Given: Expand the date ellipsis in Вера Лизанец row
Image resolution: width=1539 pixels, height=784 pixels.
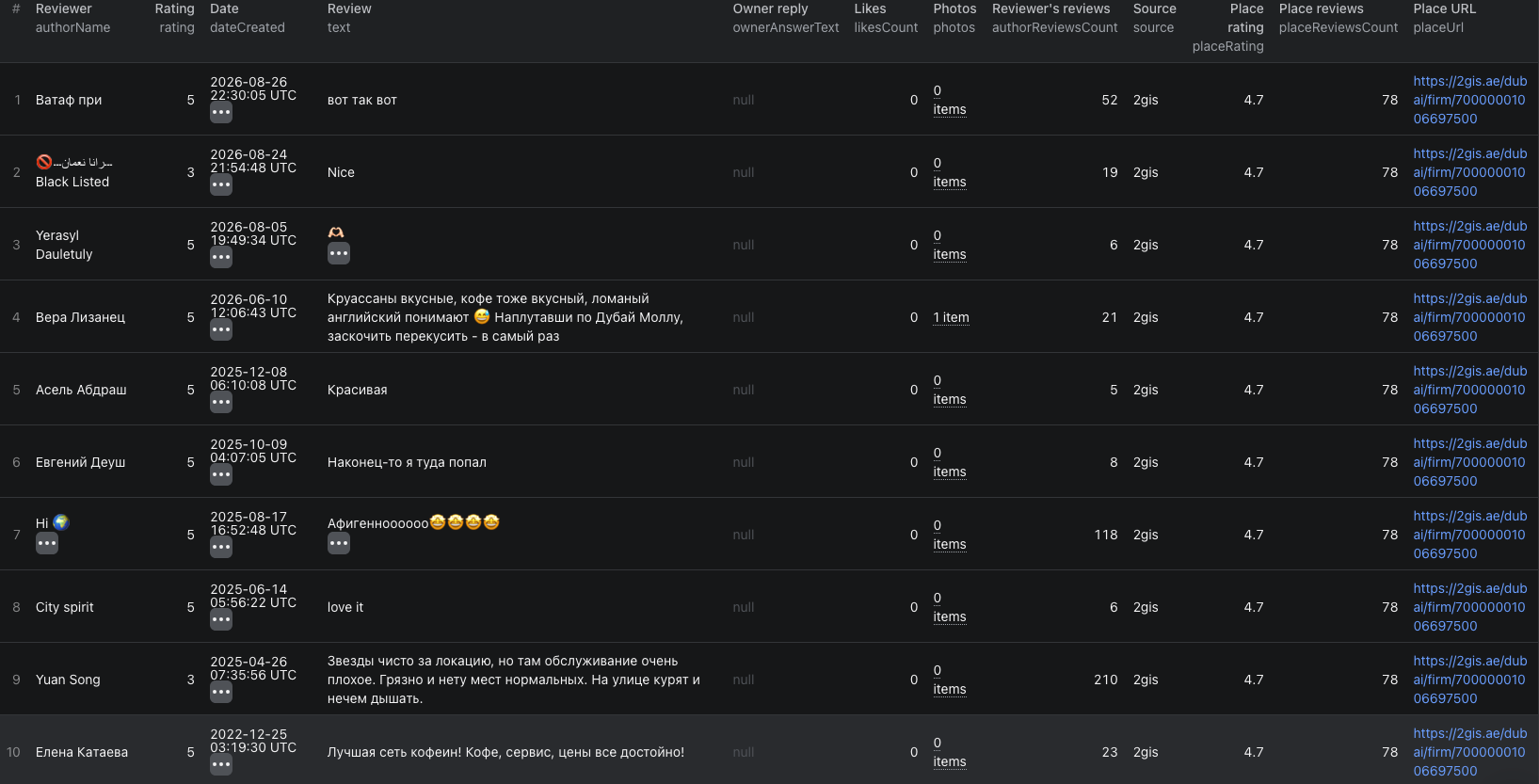Looking at the screenshot, I should tap(221, 330).
